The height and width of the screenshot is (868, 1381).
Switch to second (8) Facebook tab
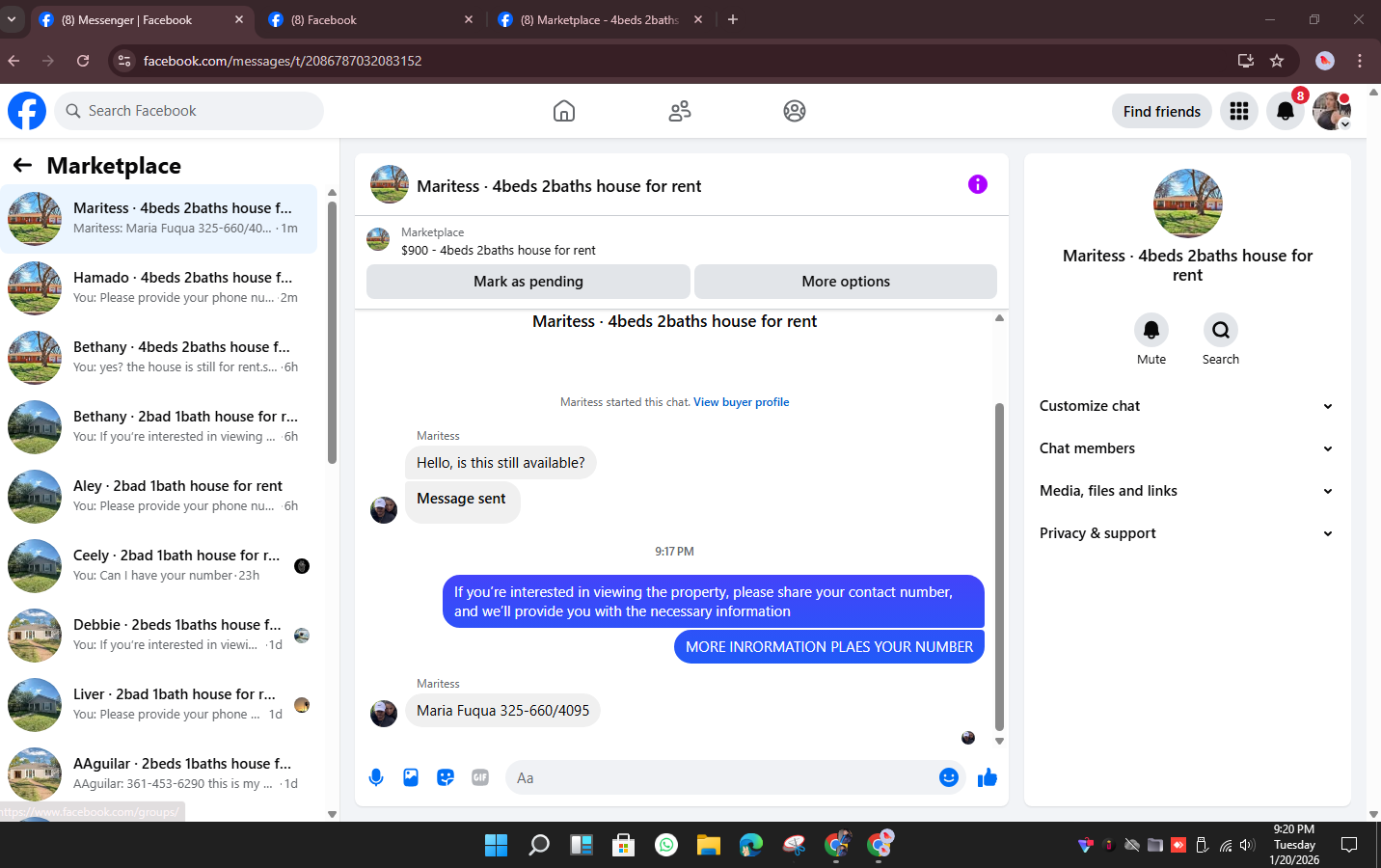(371, 19)
